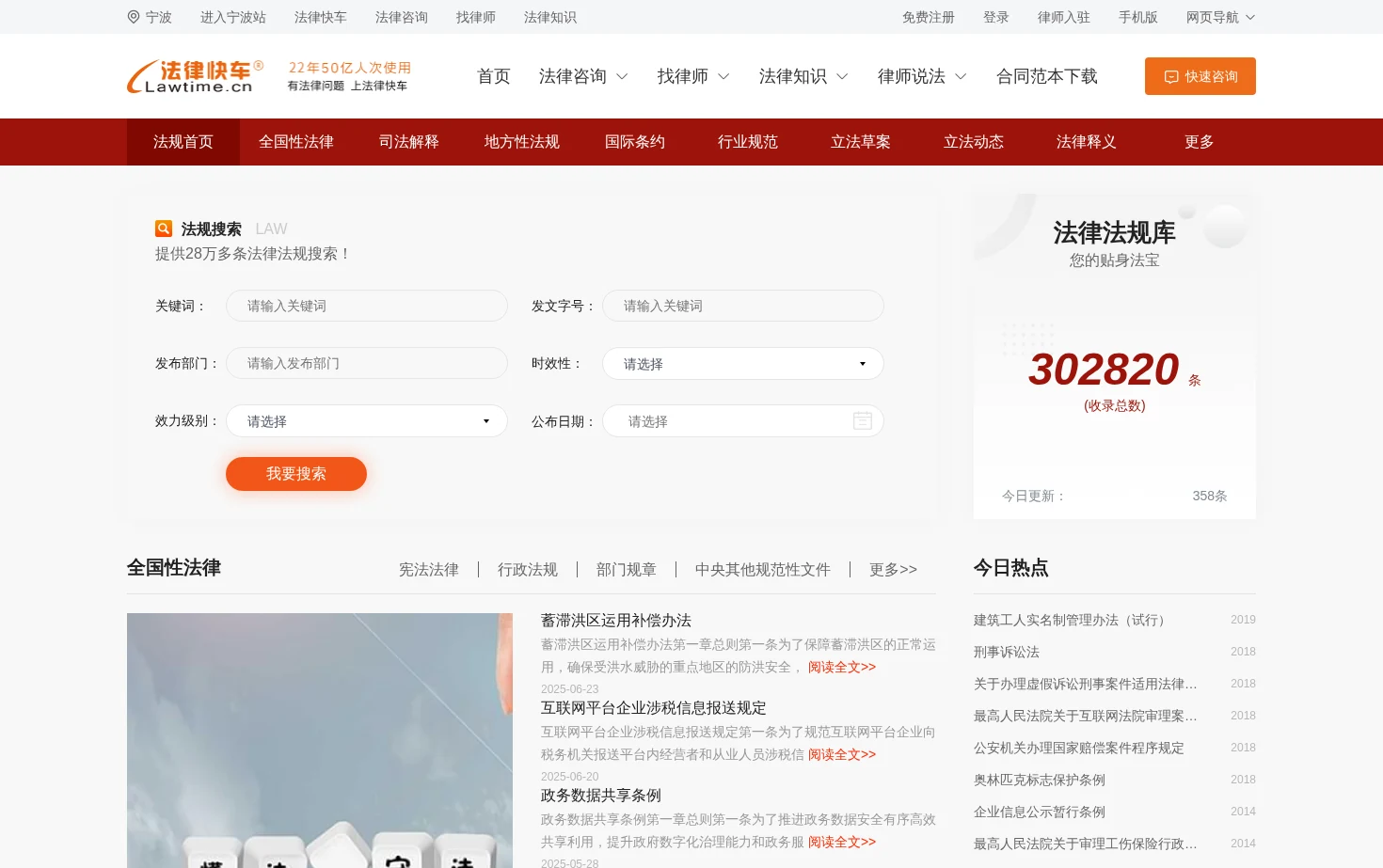Open the 立法草案 tab
The height and width of the screenshot is (868, 1383).
click(x=861, y=142)
